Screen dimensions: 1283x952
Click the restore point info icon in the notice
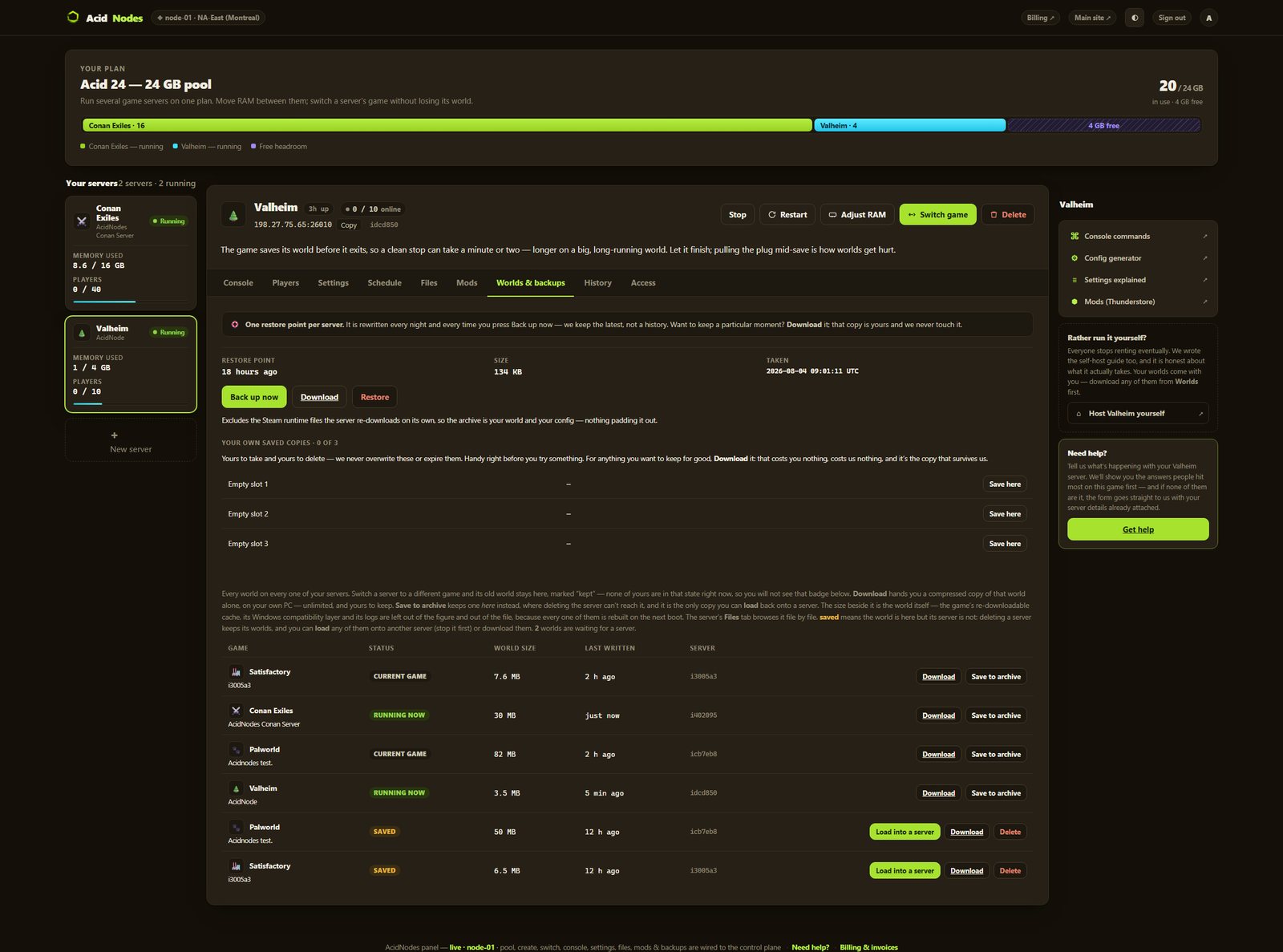[x=235, y=325]
